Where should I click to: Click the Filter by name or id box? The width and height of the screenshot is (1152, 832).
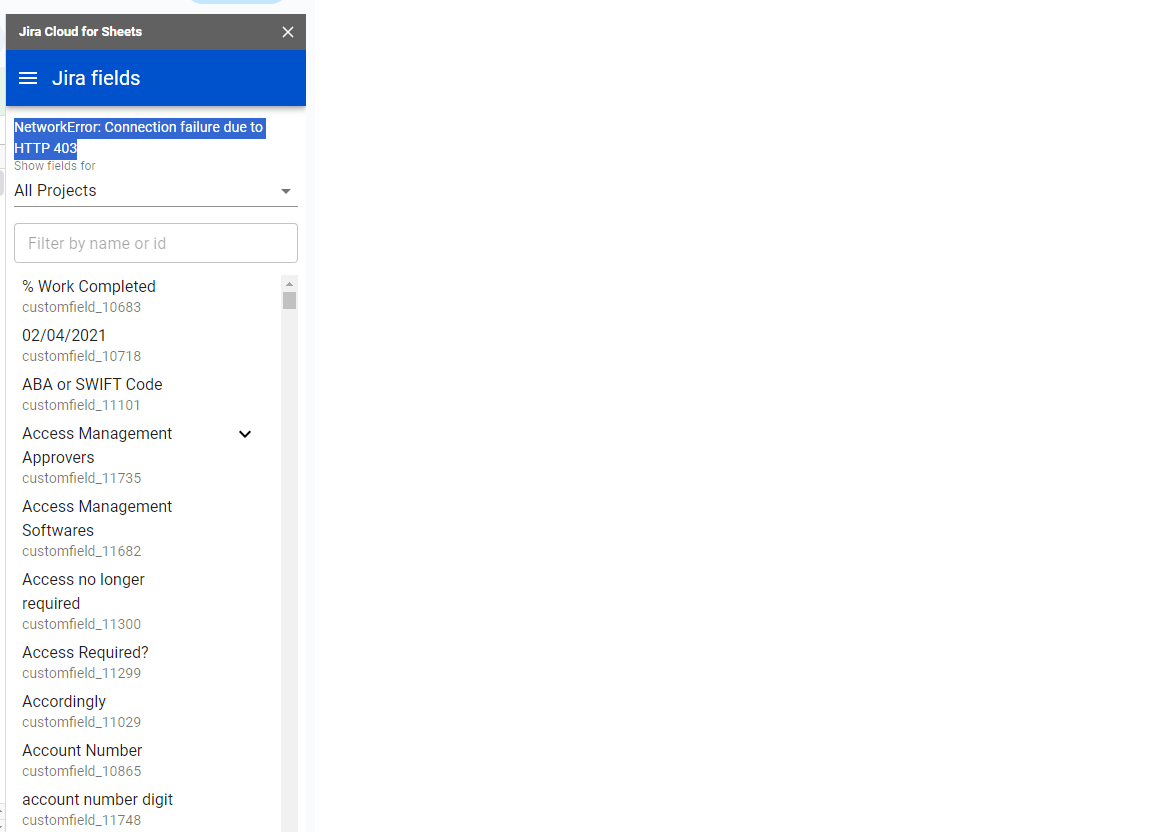coord(155,243)
